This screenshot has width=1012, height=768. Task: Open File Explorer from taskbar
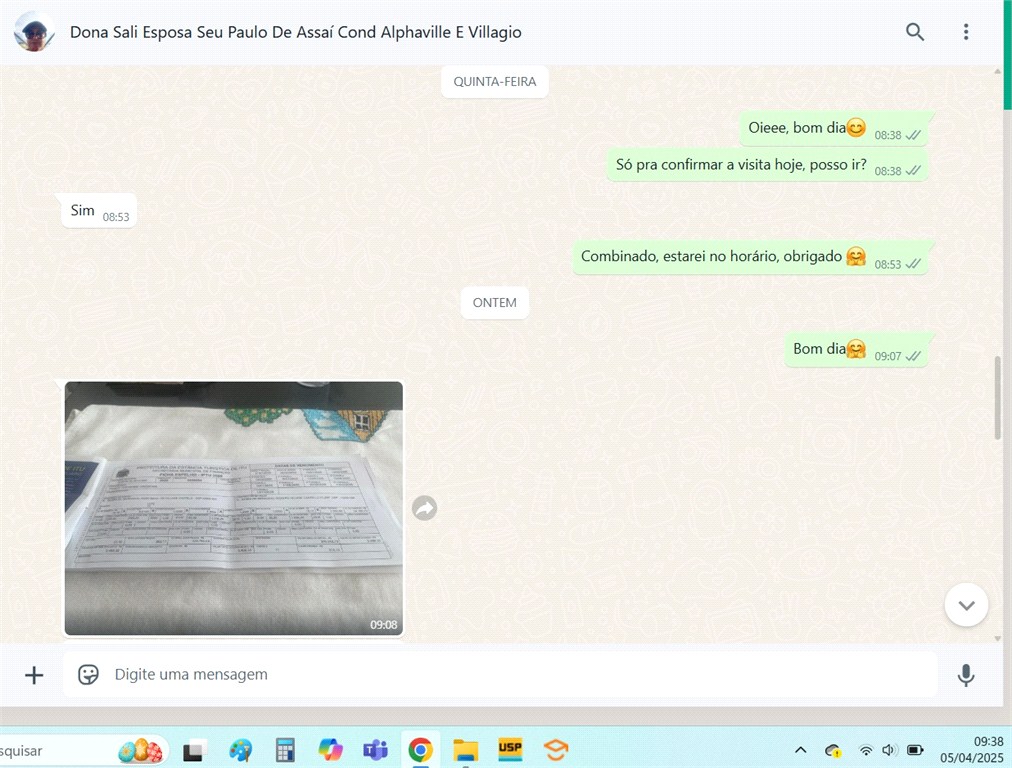(x=465, y=751)
